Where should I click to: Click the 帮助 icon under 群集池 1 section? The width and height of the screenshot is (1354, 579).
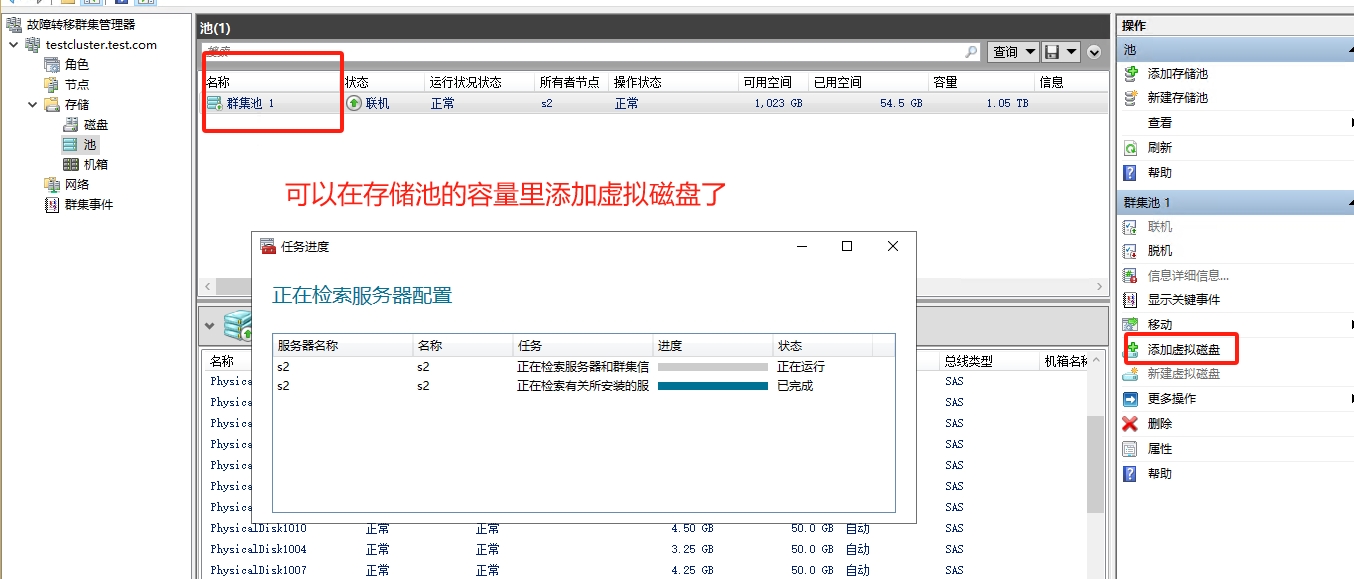tap(1131, 474)
